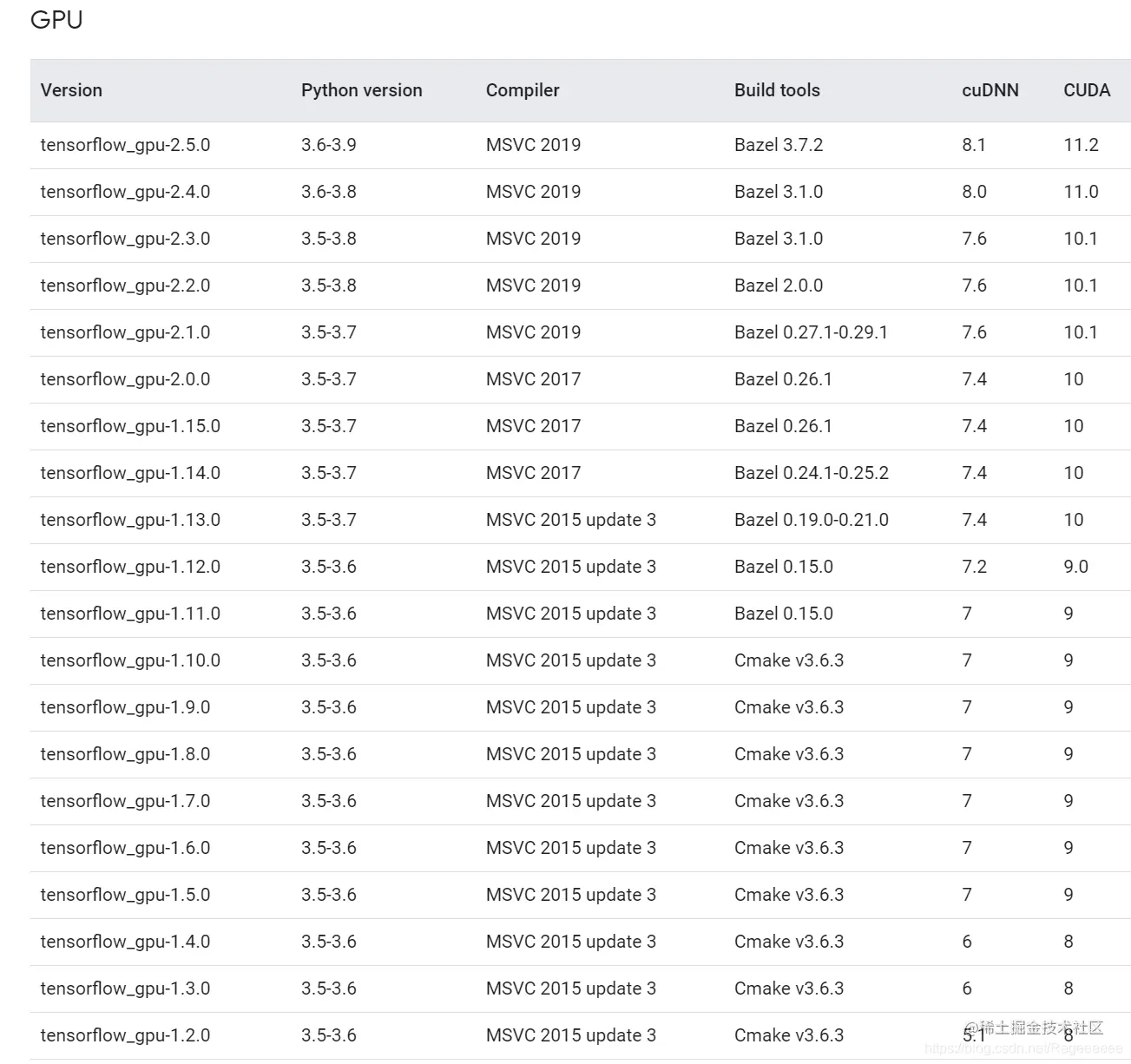The width and height of the screenshot is (1131, 1064).
Task: Select the tensorflow_gpu-1.8.0 cell
Action: pos(125,754)
